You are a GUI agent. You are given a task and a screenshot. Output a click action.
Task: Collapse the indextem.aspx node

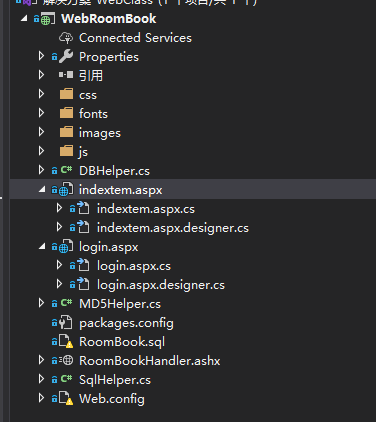coord(42,190)
